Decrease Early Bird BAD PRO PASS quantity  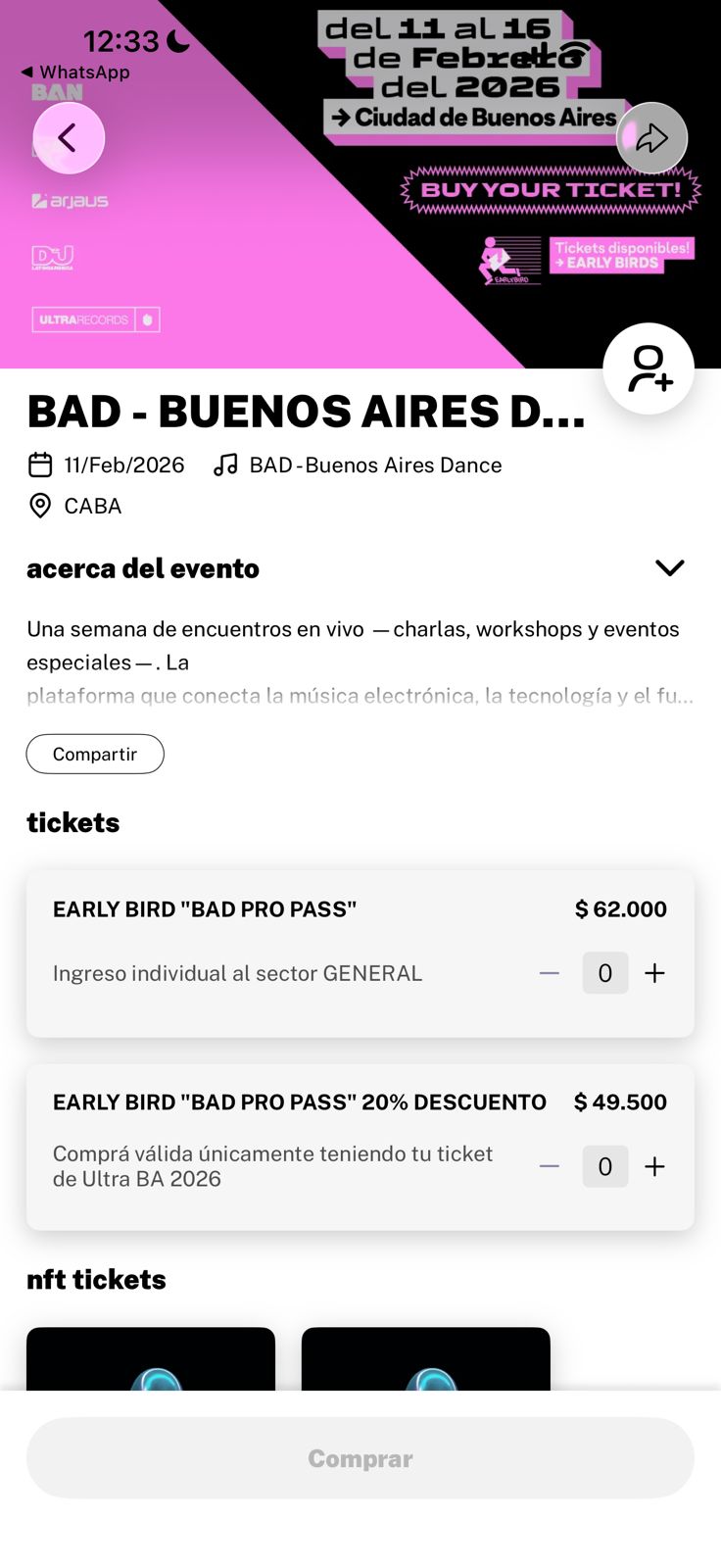point(550,973)
